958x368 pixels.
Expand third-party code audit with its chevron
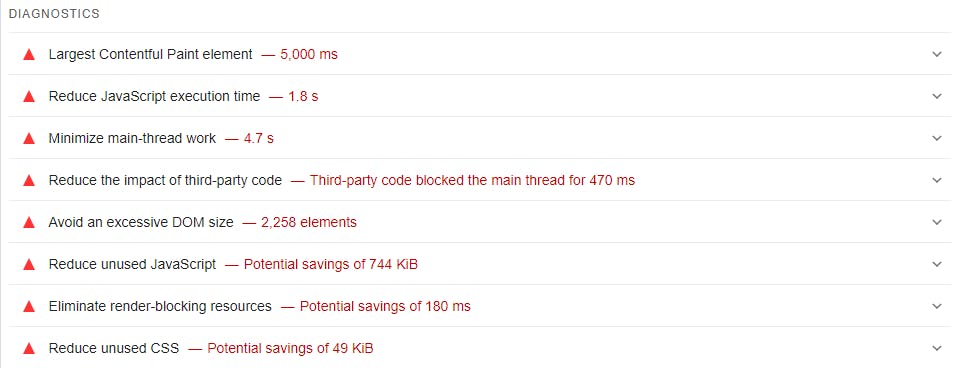click(x=937, y=180)
